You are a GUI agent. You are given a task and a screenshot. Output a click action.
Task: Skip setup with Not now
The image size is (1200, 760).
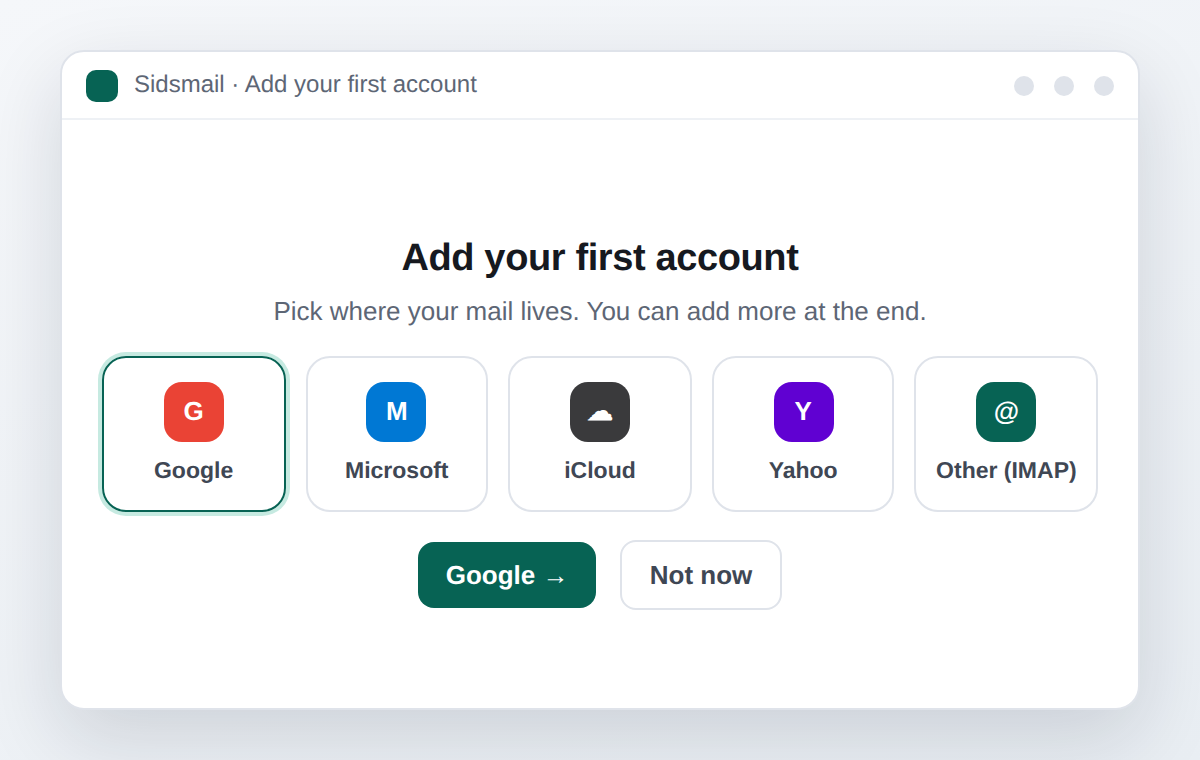pyautogui.click(x=701, y=575)
